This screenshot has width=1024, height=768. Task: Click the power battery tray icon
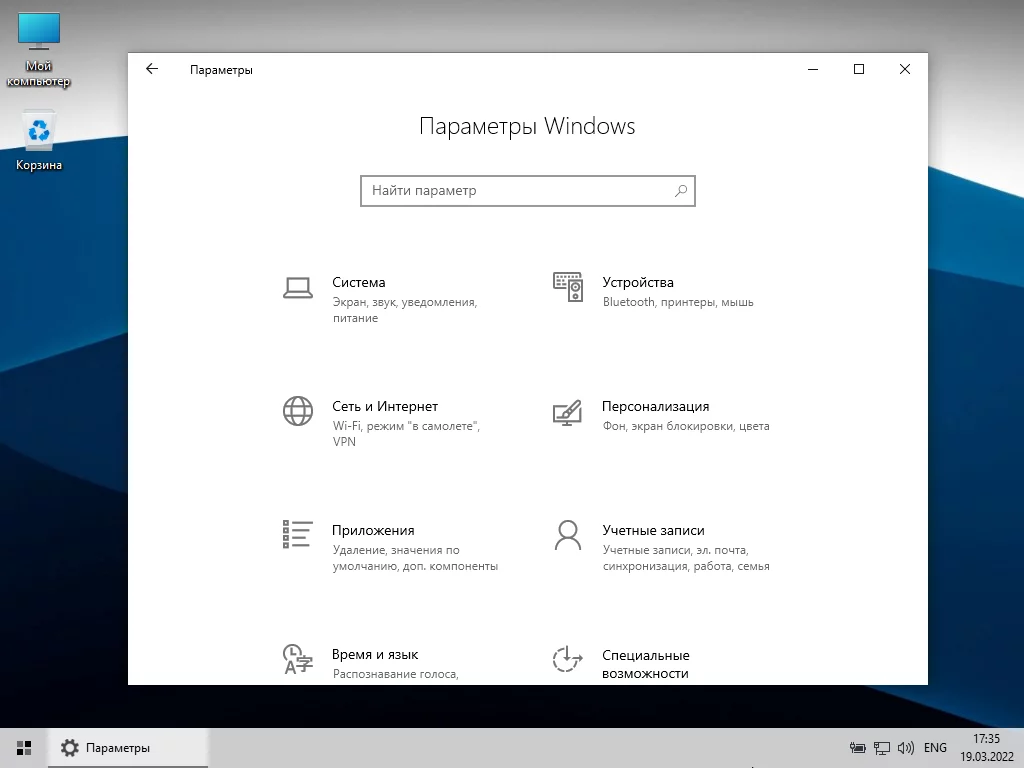(857, 748)
